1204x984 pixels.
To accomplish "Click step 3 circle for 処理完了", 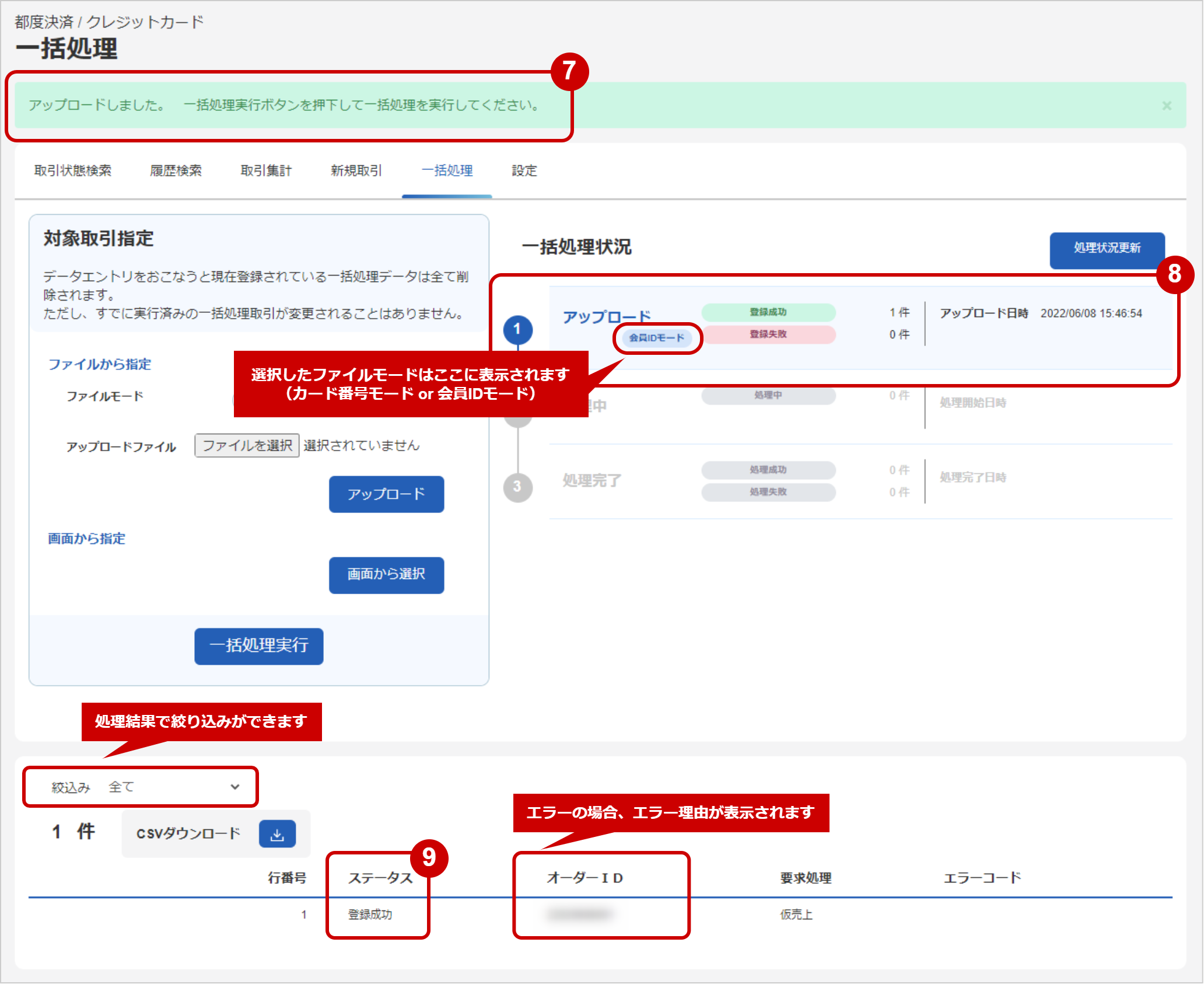I will pos(517,487).
